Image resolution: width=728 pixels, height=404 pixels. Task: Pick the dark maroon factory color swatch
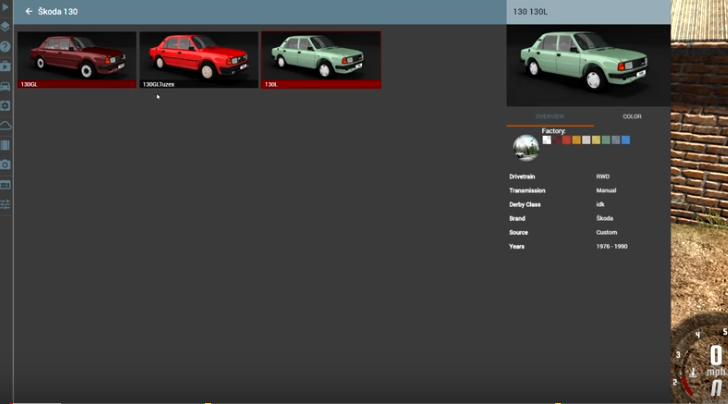click(x=557, y=140)
